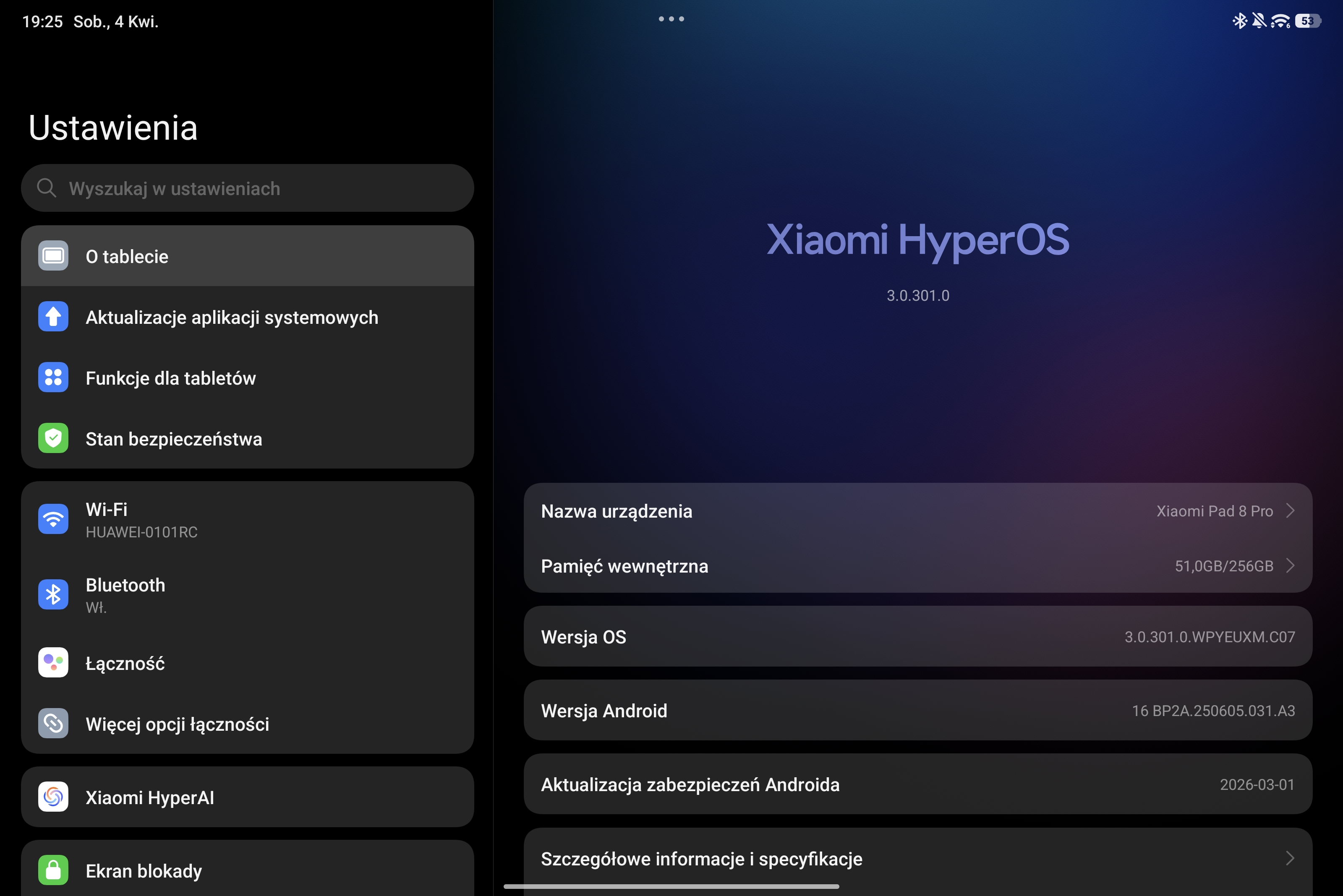Open Stan bezpieczeństwa menu entry
Viewport: 1343px width, 896px height.
coord(174,439)
